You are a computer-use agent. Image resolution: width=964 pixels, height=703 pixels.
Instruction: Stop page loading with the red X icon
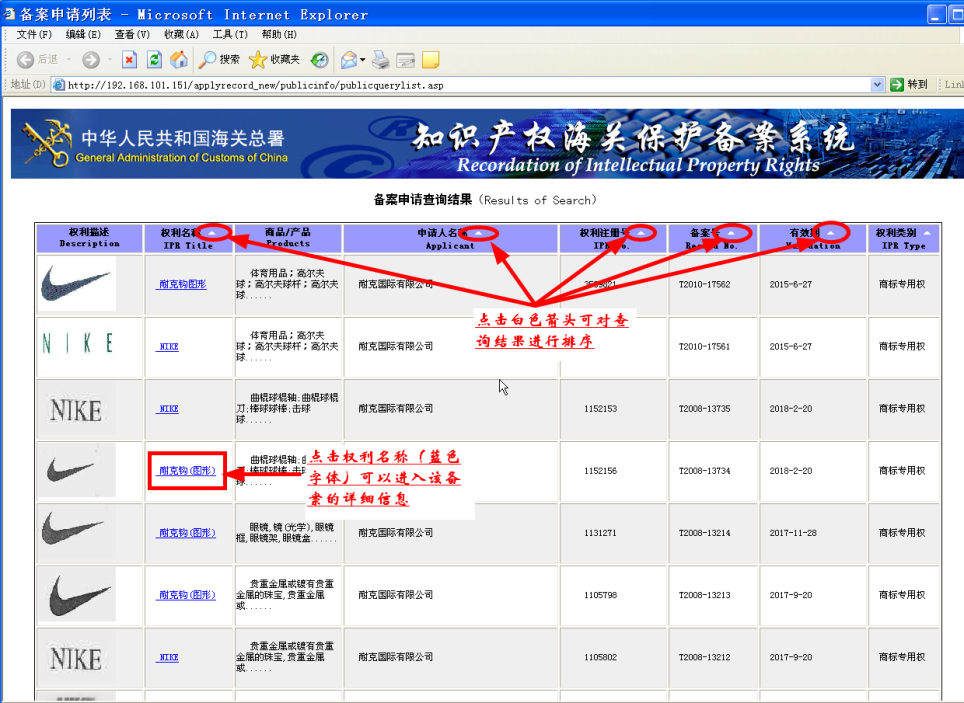(x=129, y=60)
